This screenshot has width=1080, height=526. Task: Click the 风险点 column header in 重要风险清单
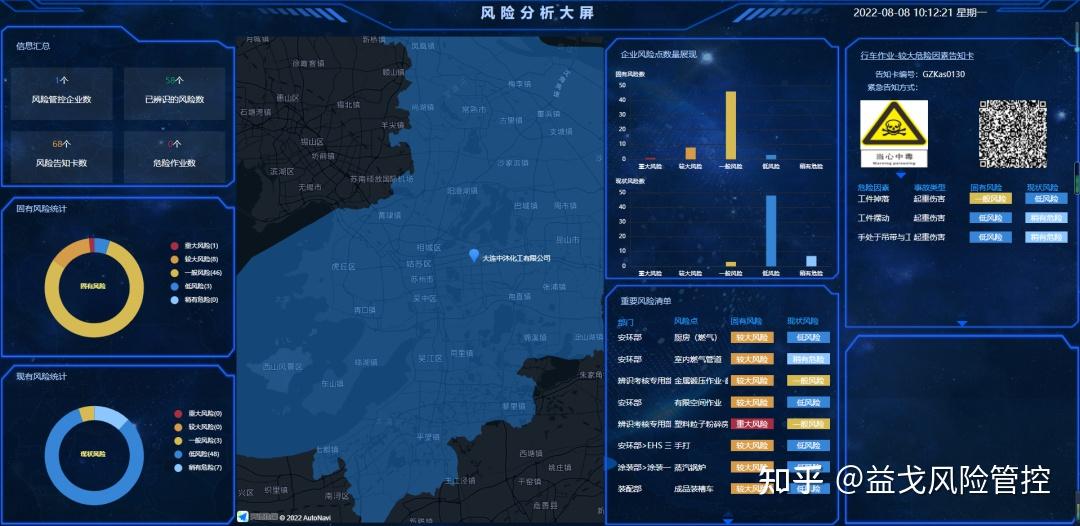pyautogui.click(x=686, y=321)
